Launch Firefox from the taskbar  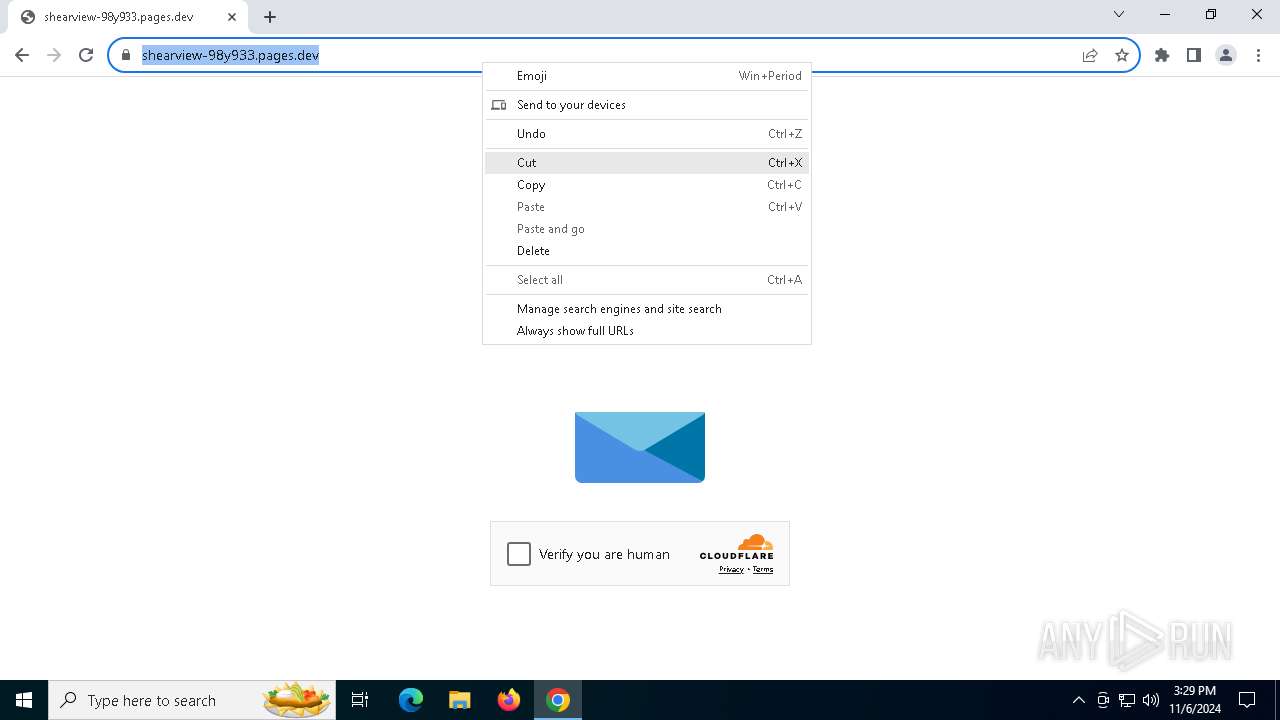click(509, 700)
